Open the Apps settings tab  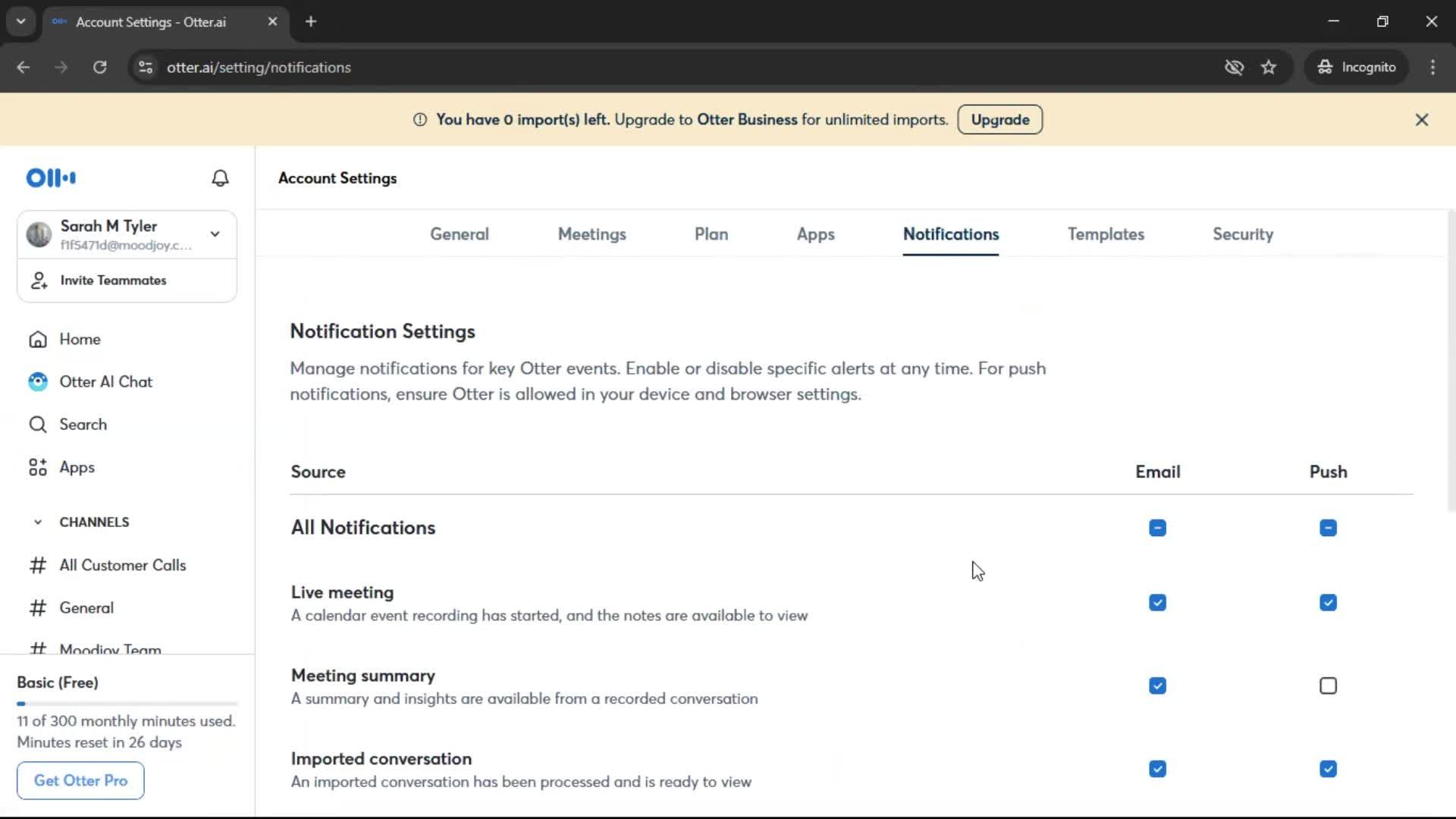point(816,234)
